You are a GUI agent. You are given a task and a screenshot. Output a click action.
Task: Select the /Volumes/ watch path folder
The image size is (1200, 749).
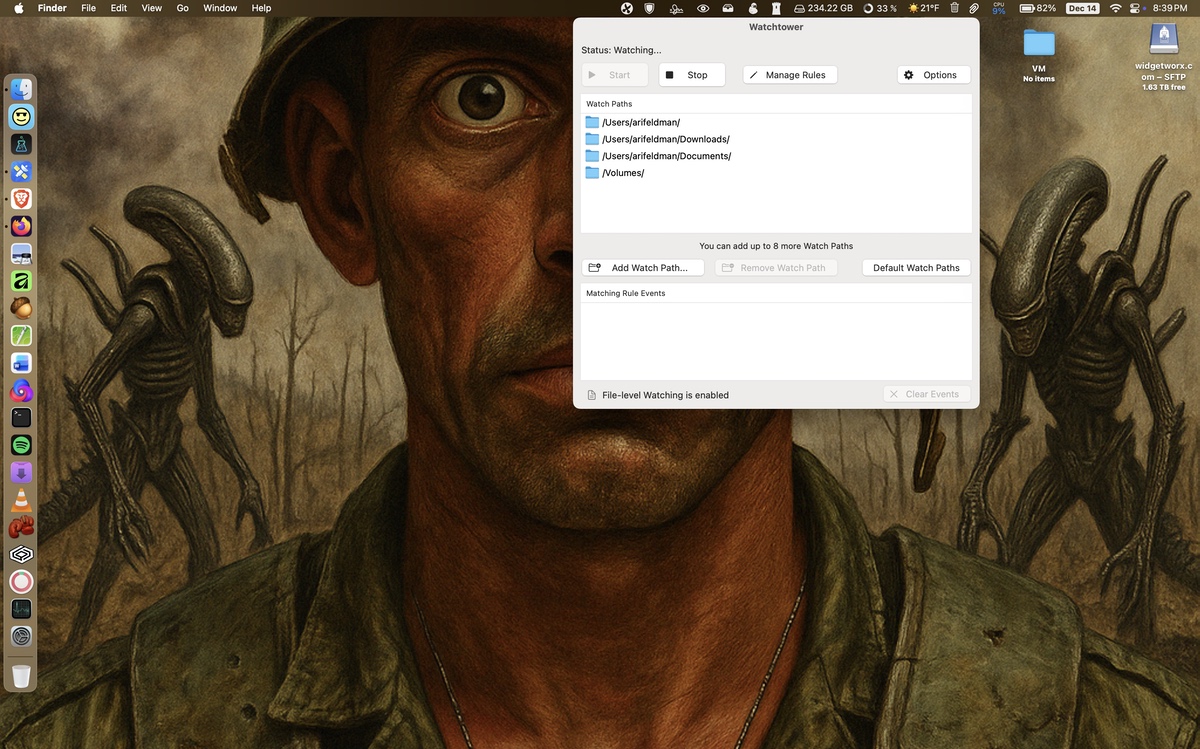pos(622,173)
